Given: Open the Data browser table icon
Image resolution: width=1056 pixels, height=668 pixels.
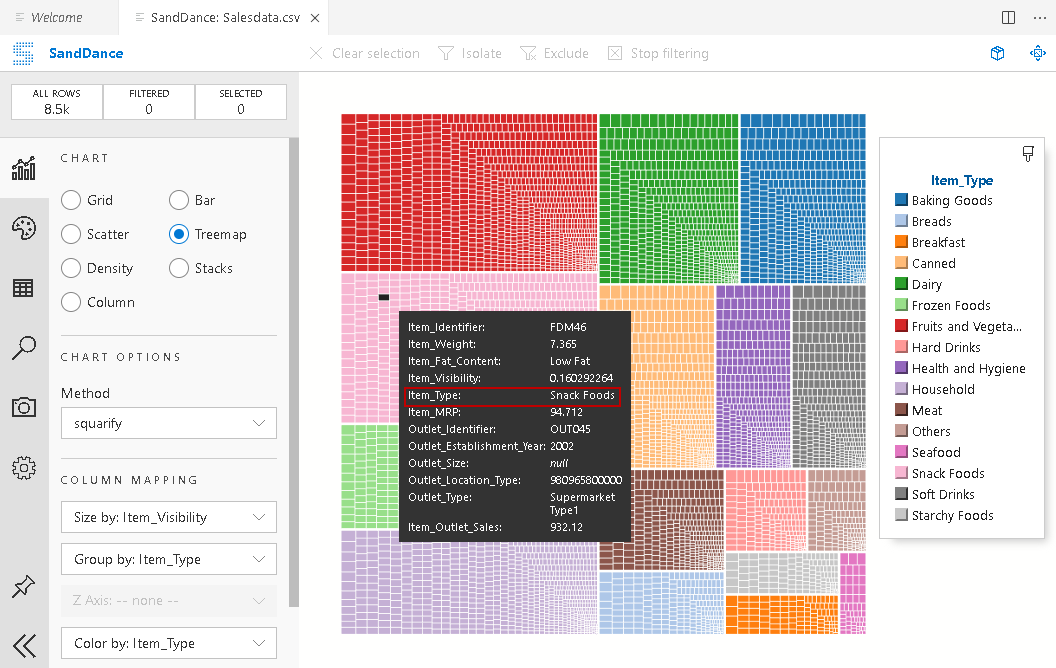Looking at the screenshot, I should coord(24,289).
